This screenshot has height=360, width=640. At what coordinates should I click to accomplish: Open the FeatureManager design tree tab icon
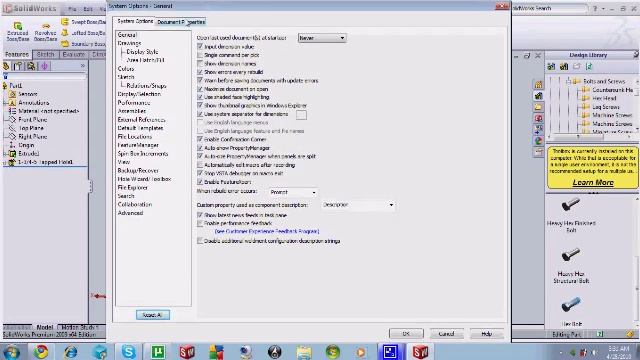point(6,66)
